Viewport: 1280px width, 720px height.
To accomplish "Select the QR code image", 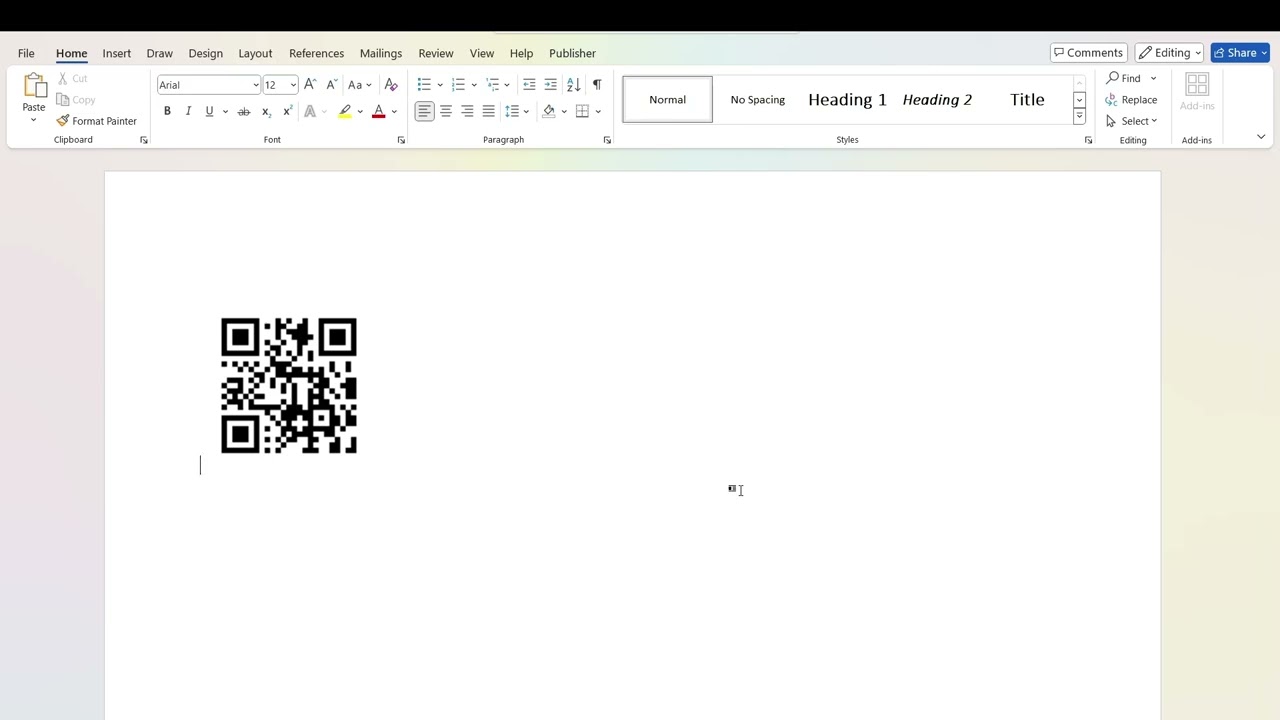I will [x=288, y=386].
